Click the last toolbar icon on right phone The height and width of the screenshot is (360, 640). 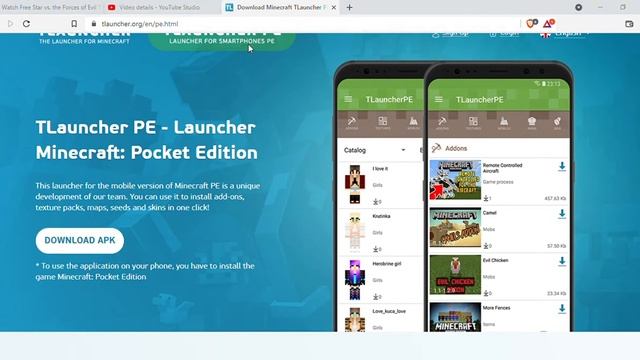pyautogui.click(x=557, y=123)
